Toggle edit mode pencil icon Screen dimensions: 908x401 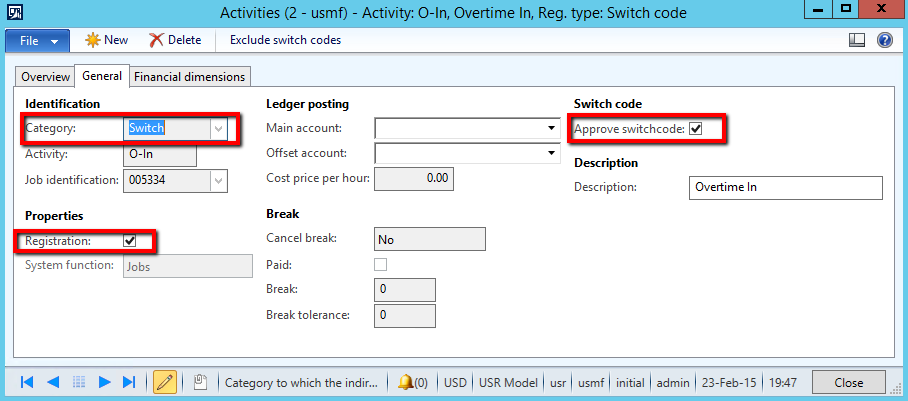[165, 382]
